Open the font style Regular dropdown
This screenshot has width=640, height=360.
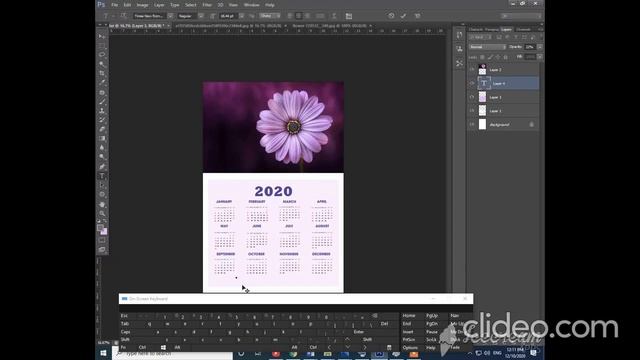[201, 16]
